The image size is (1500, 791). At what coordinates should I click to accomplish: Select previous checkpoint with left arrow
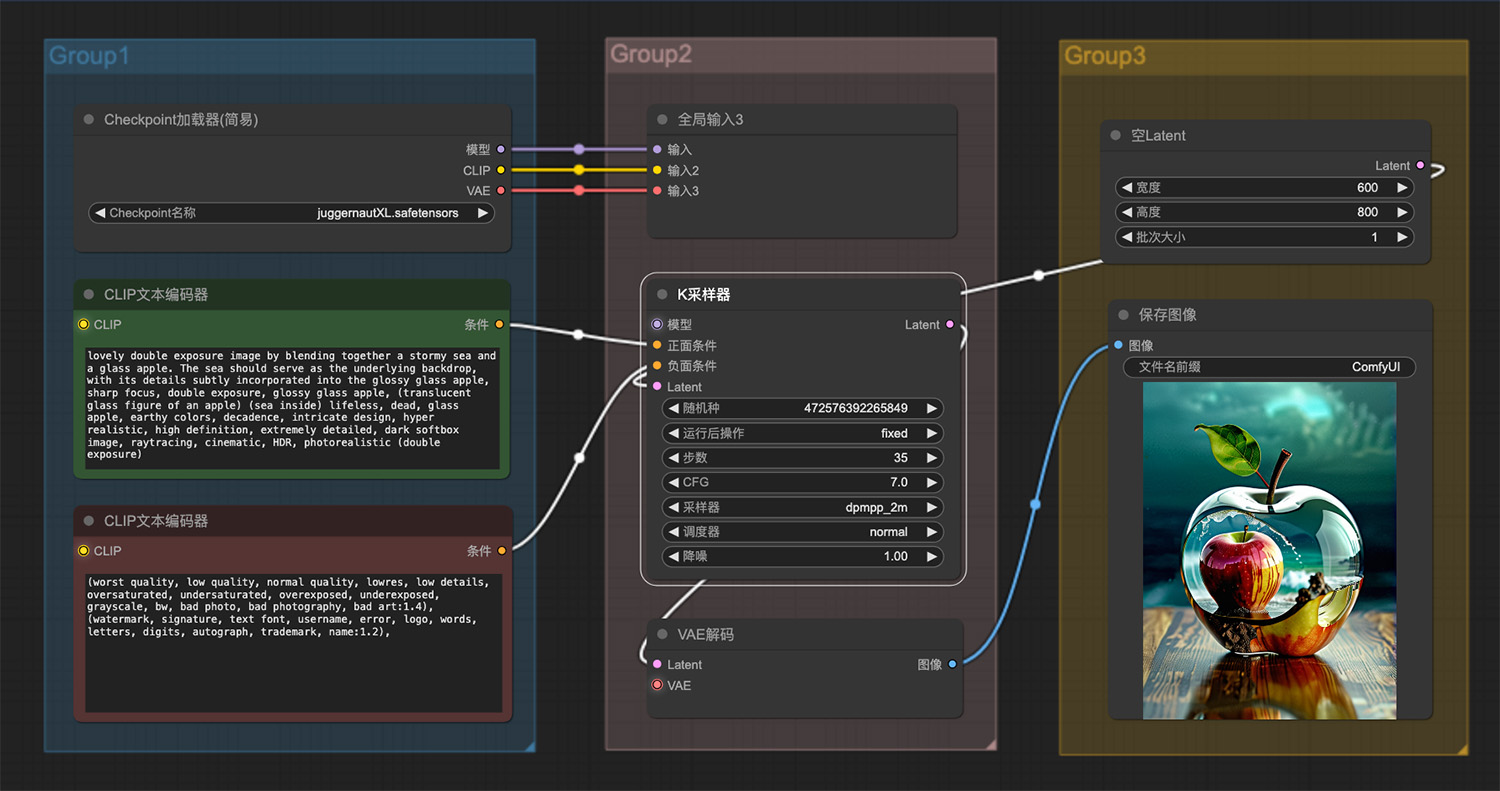click(x=100, y=213)
